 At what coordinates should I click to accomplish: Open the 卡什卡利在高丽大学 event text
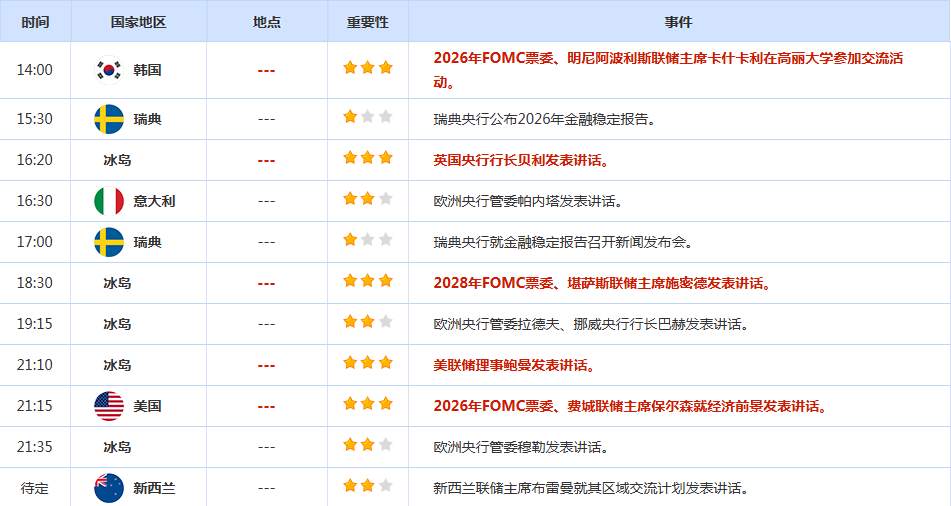pyautogui.click(x=668, y=70)
